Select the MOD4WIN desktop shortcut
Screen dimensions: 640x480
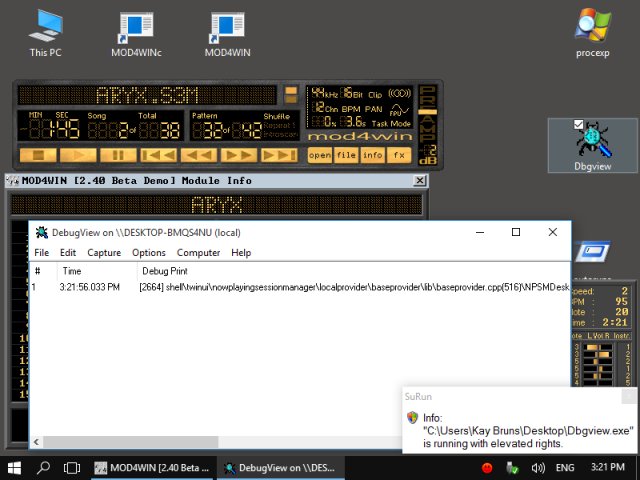(227, 34)
